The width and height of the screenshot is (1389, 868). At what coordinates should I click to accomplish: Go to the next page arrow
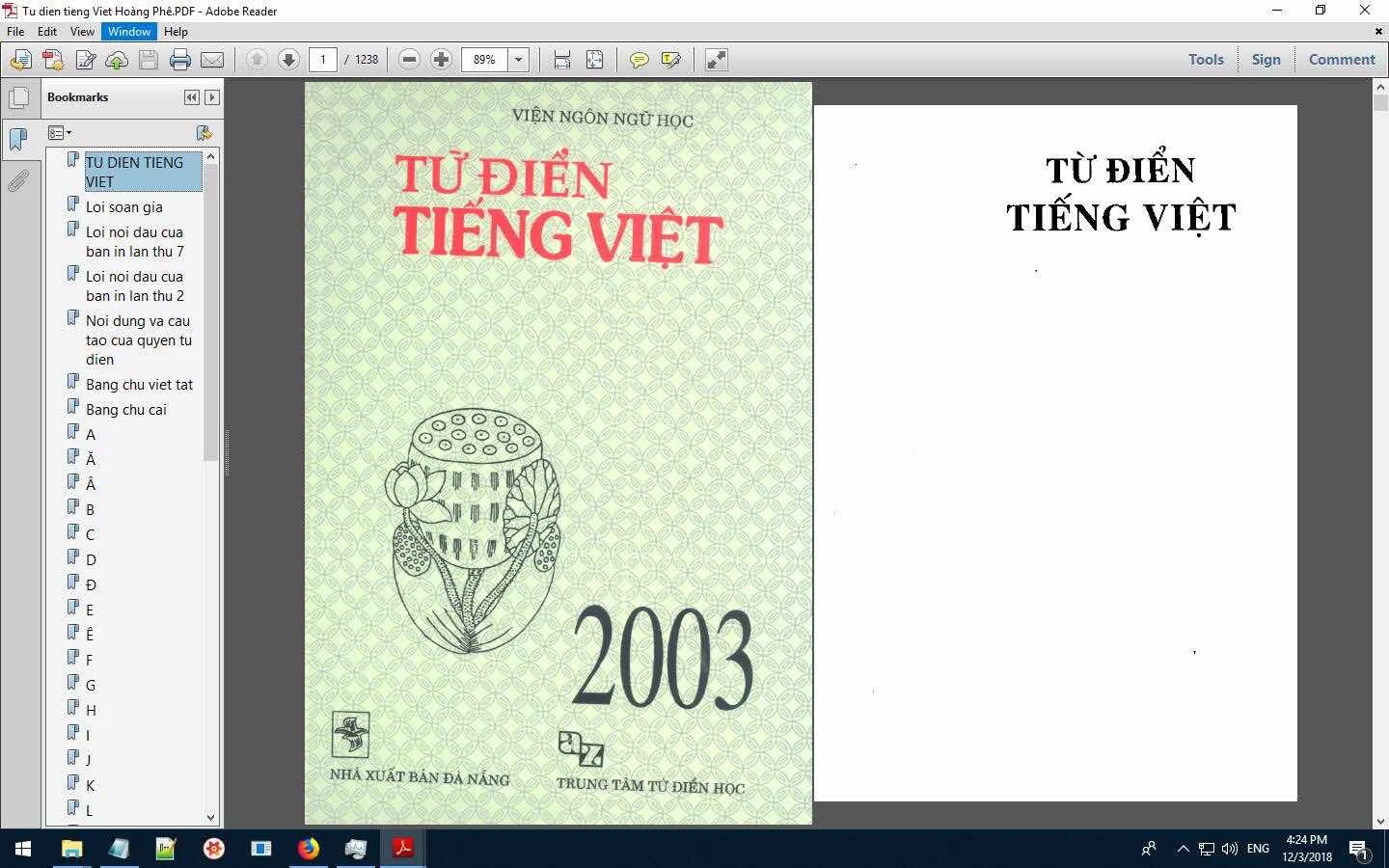[x=288, y=60]
